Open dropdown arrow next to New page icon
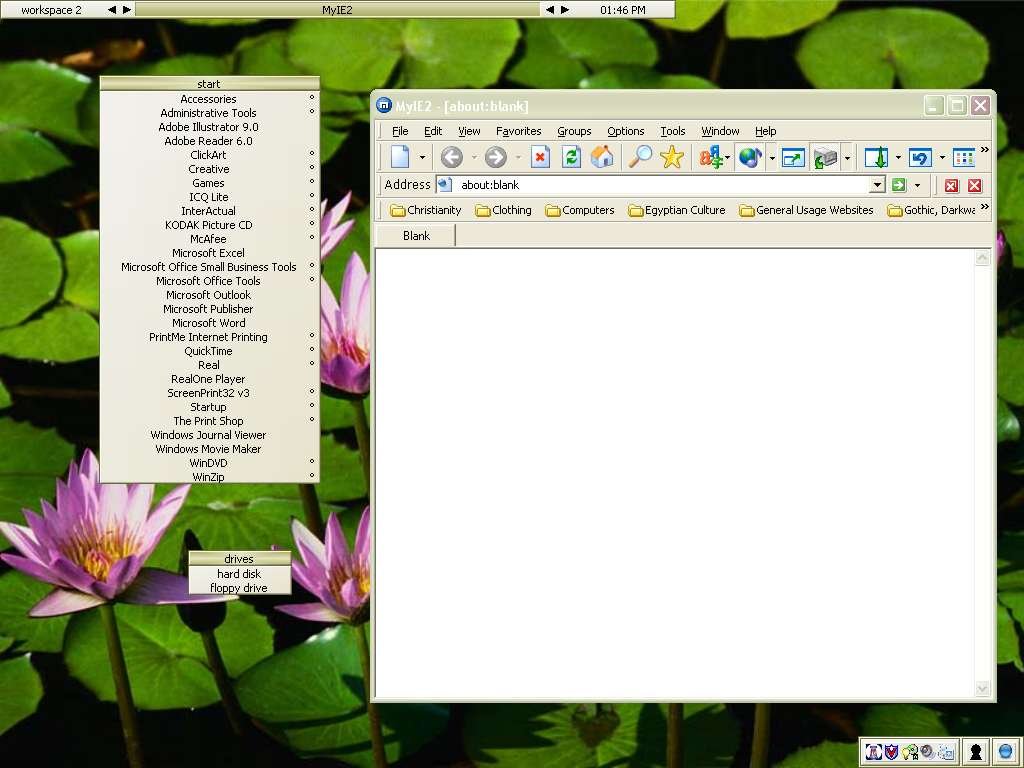Screen dimensions: 1024x768 click(x=422, y=158)
